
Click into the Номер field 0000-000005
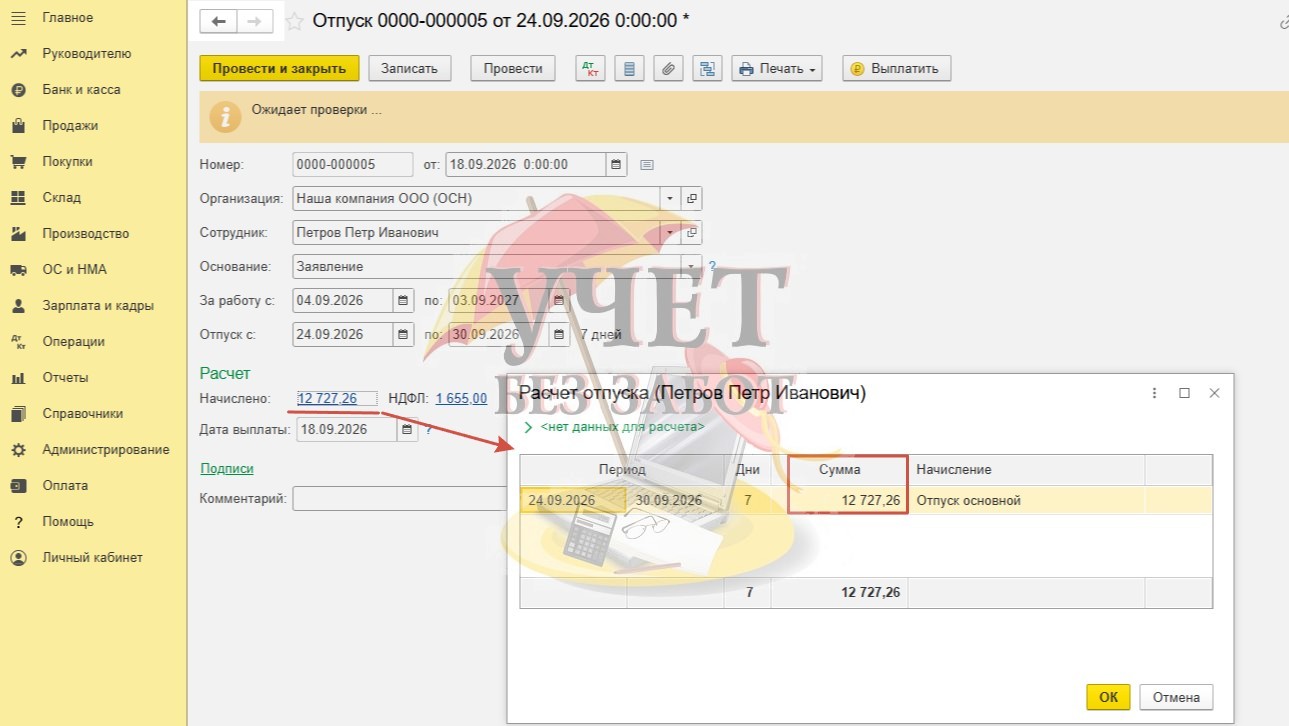click(353, 165)
